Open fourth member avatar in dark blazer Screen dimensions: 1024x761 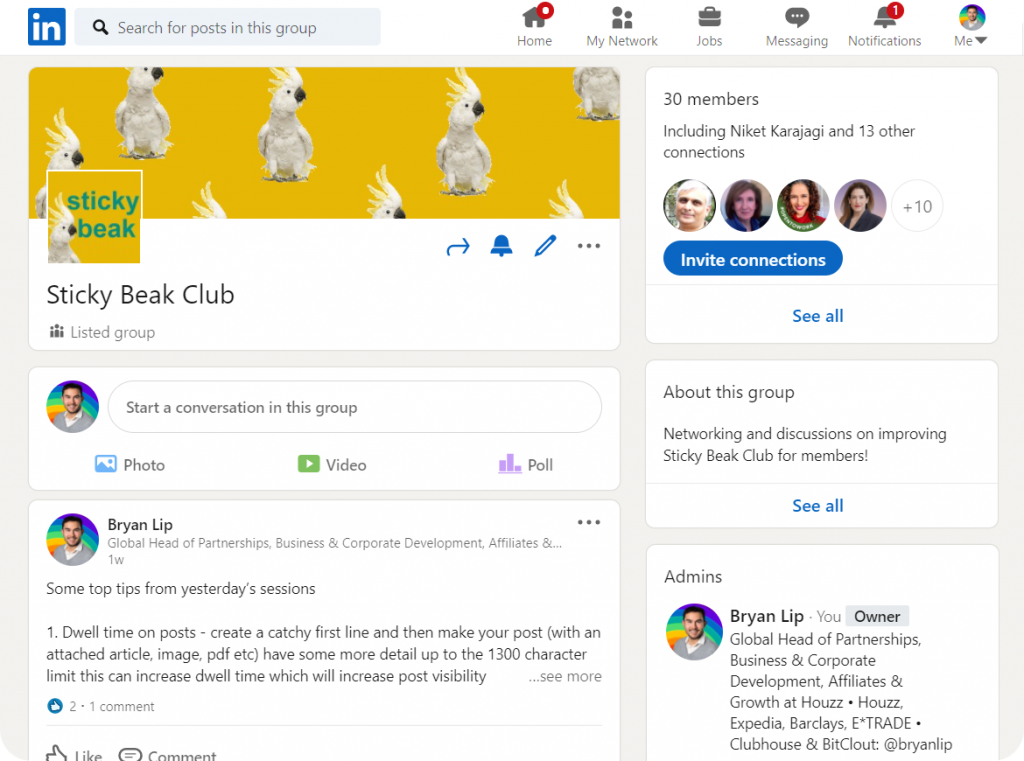tap(861, 206)
